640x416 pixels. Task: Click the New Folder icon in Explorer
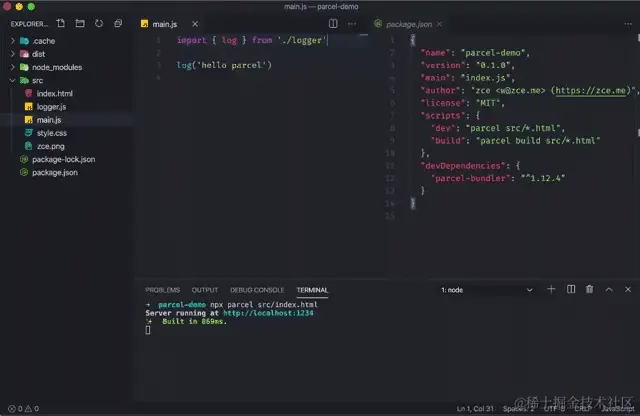tap(80, 23)
